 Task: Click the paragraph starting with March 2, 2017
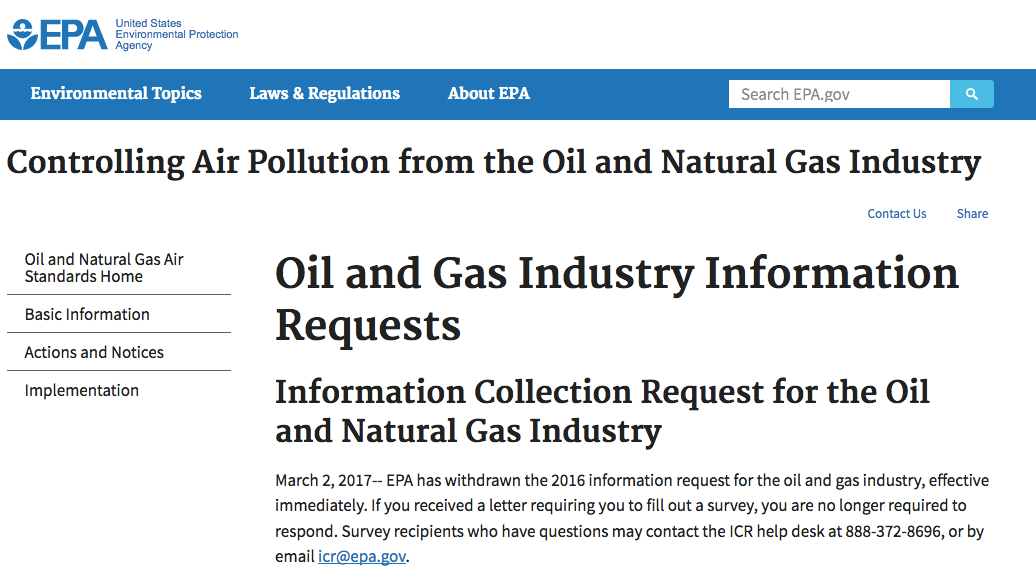(x=632, y=518)
